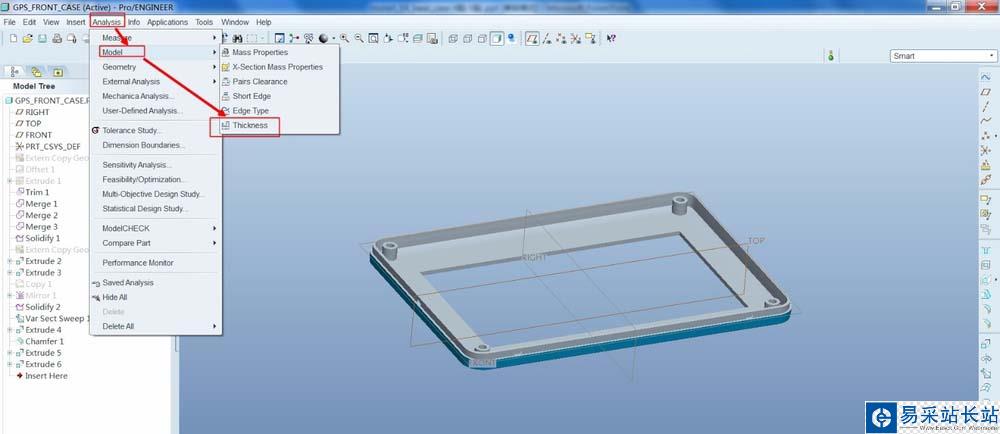
Task: Select the Datum Point tool
Action: pyautogui.click(x=985, y=136)
